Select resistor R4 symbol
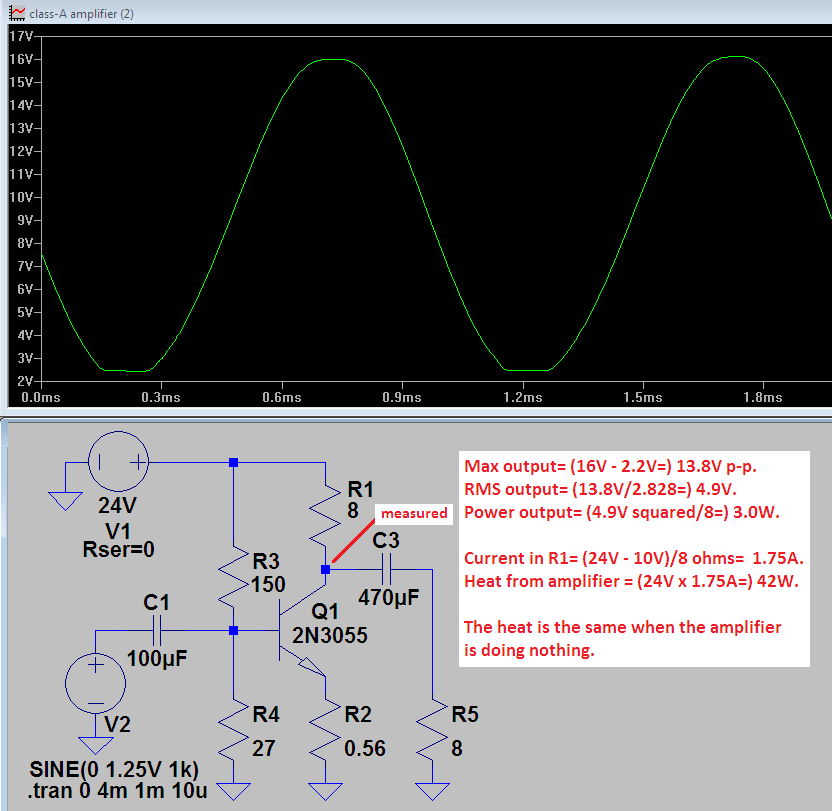The height and width of the screenshot is (811, 832). click(x=233, y=730)
